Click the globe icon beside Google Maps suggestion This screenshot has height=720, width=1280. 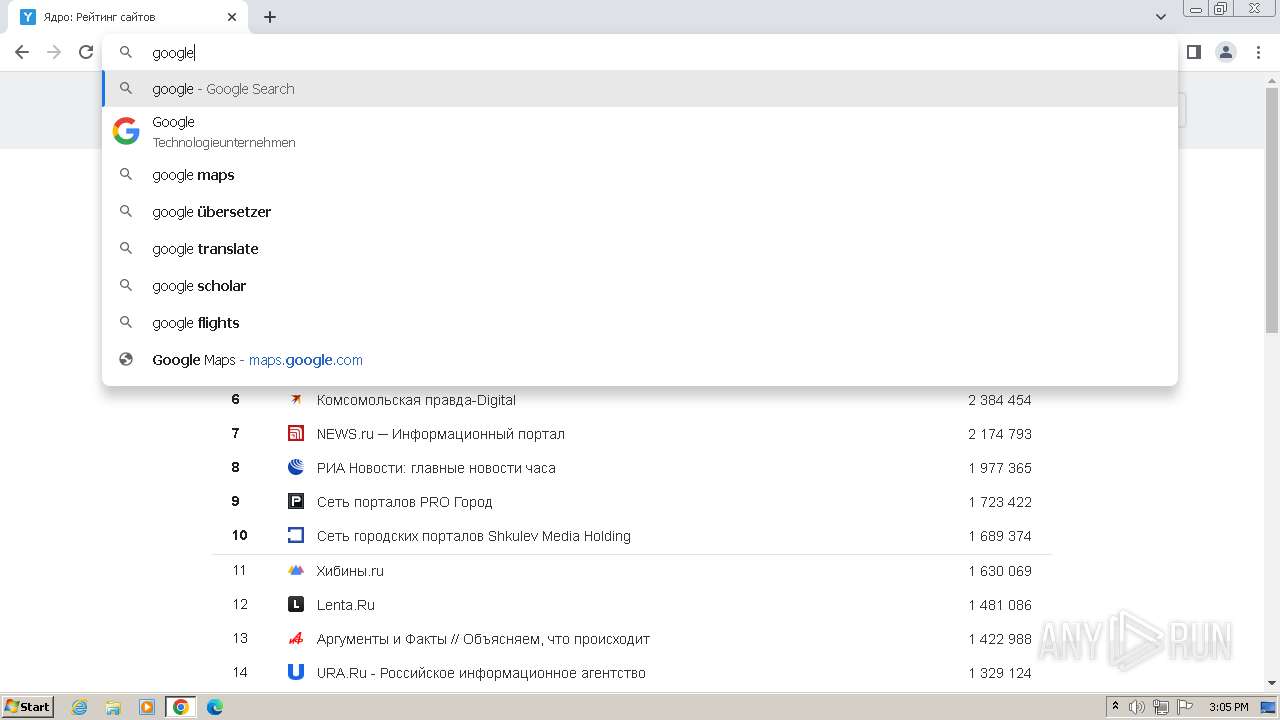click(126, 360)
